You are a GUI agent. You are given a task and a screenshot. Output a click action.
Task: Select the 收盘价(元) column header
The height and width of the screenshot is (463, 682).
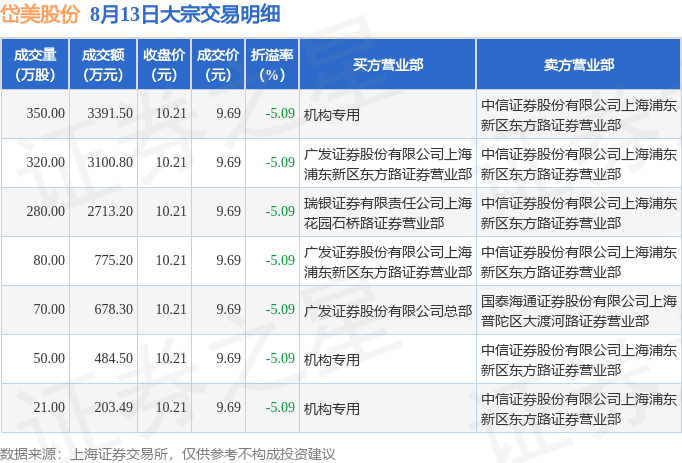tap(164, 64)
